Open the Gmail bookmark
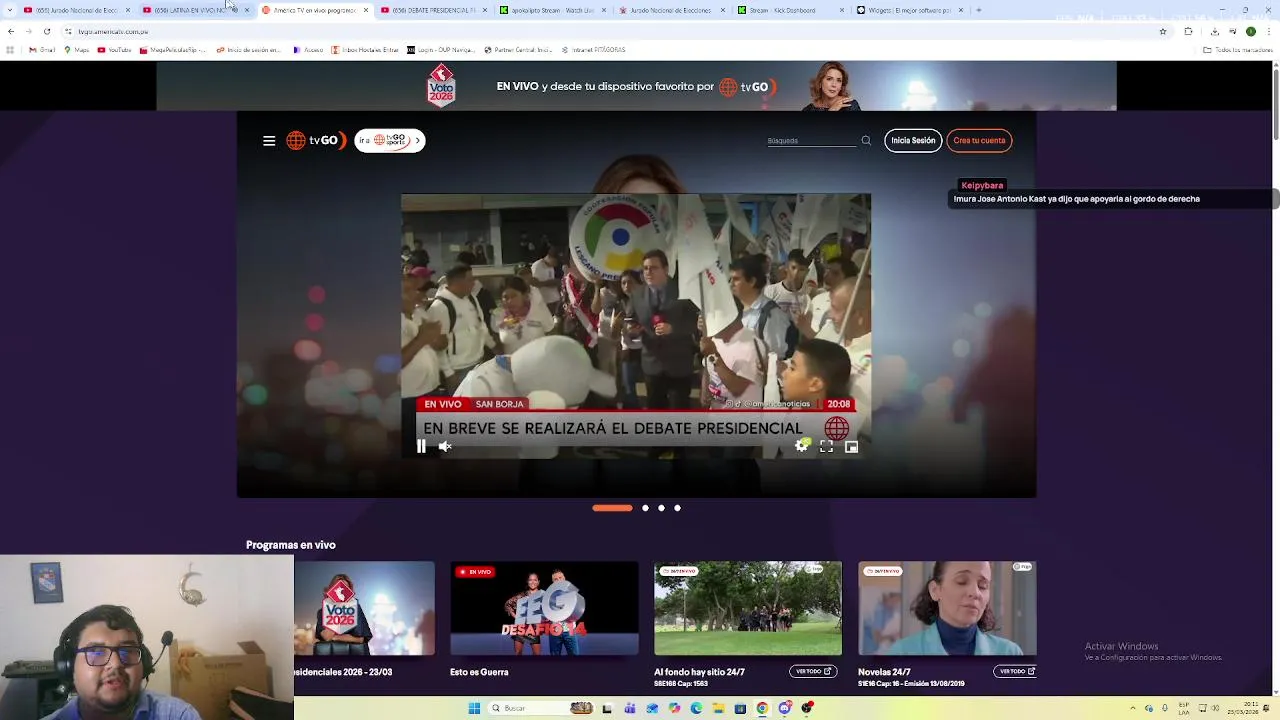Screen dimensions: 1280x720 point(42,50)
